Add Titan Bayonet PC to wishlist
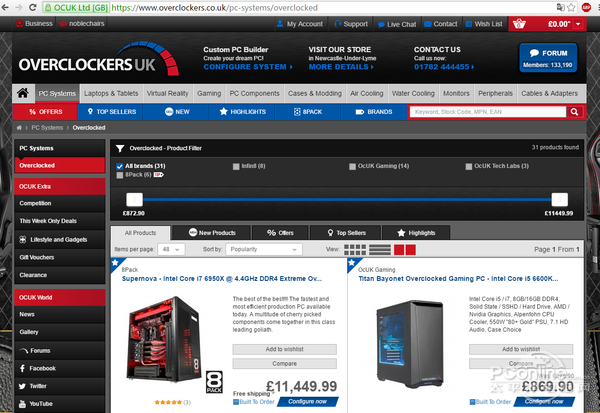This screenshot has width=600, height=413. pyautogui.click(x=521, y=349)
